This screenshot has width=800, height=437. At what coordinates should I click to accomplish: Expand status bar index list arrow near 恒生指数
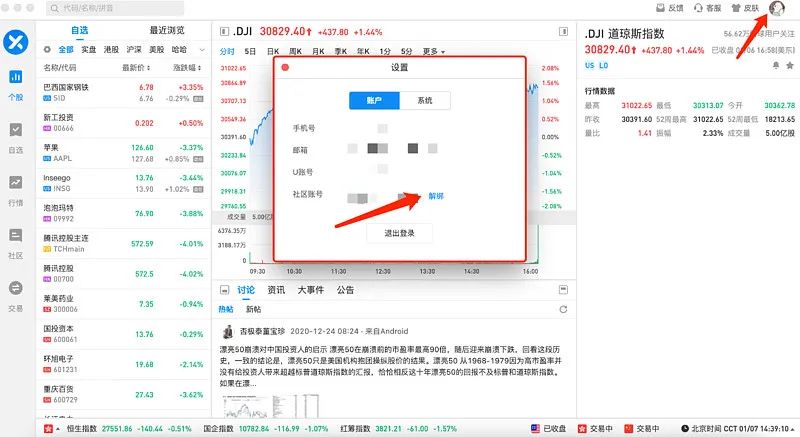tap(58, 429)
